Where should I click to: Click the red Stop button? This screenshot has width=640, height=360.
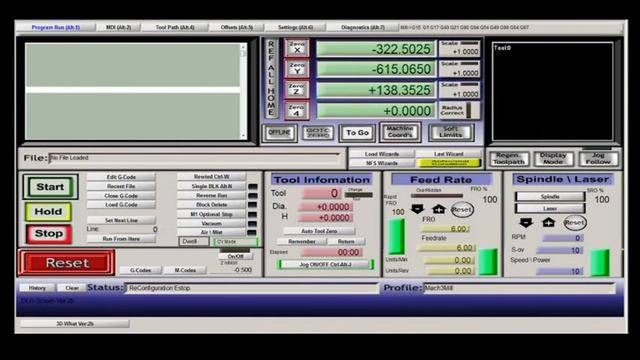49,233
